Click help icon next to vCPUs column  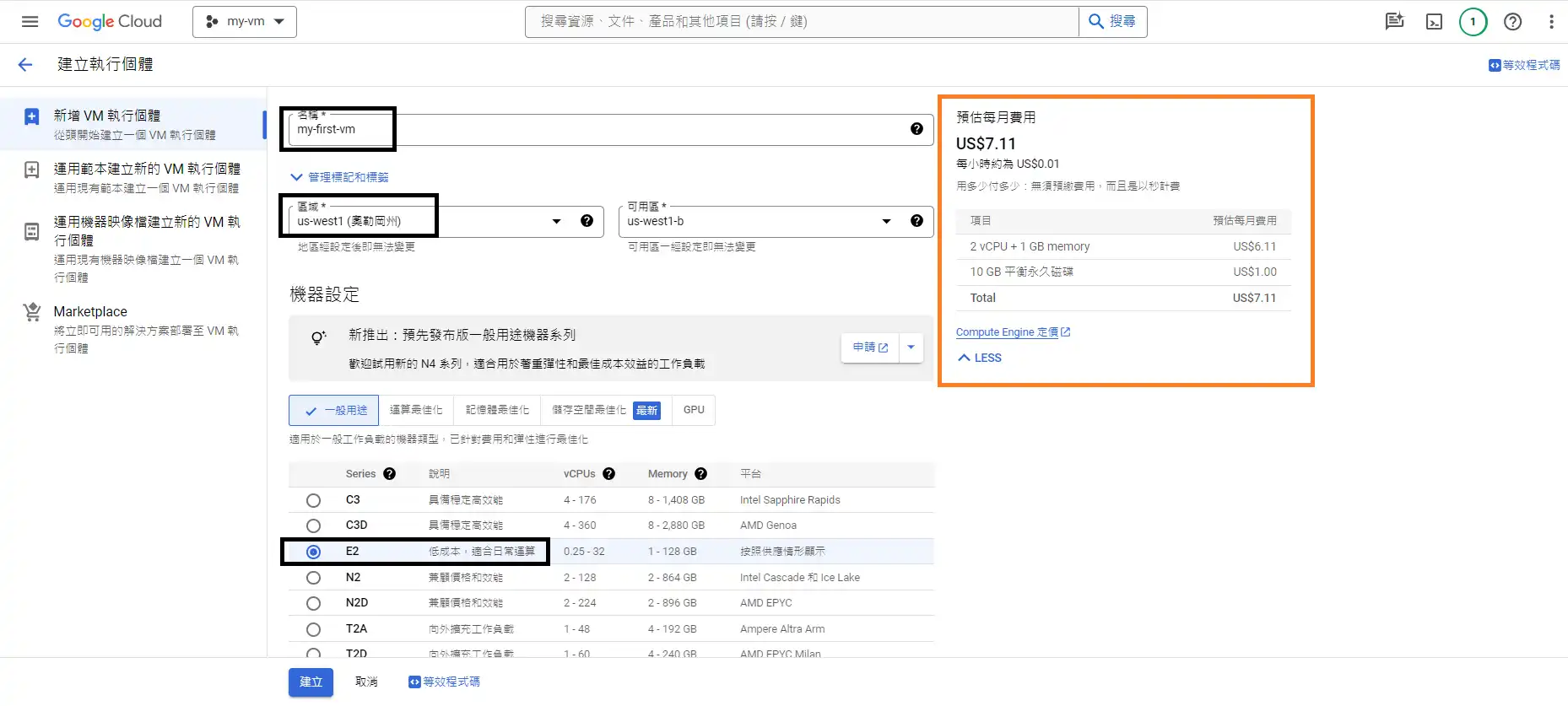(x=608, y=474)
